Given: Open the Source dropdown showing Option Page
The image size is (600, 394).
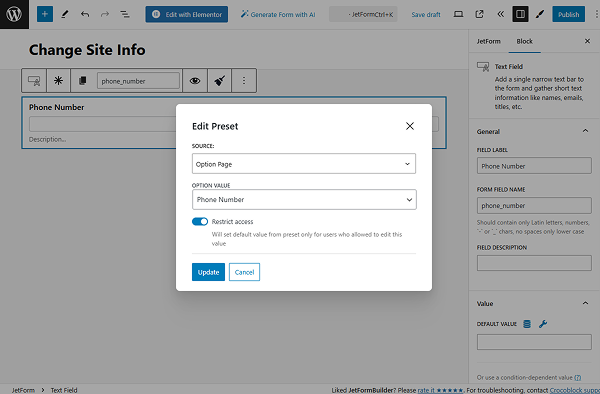Looking at the screenshot, I should (304, 164).
